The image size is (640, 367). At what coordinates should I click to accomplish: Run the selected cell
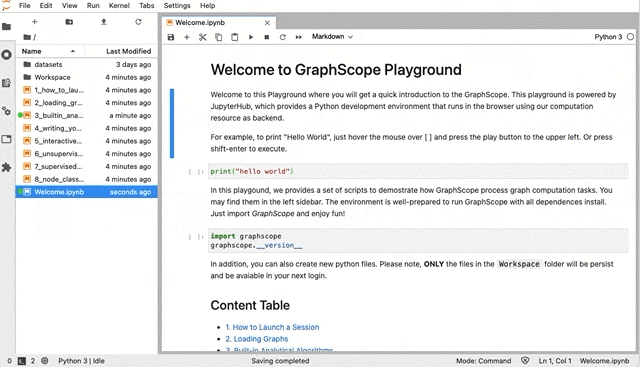[x=251, y=37]
